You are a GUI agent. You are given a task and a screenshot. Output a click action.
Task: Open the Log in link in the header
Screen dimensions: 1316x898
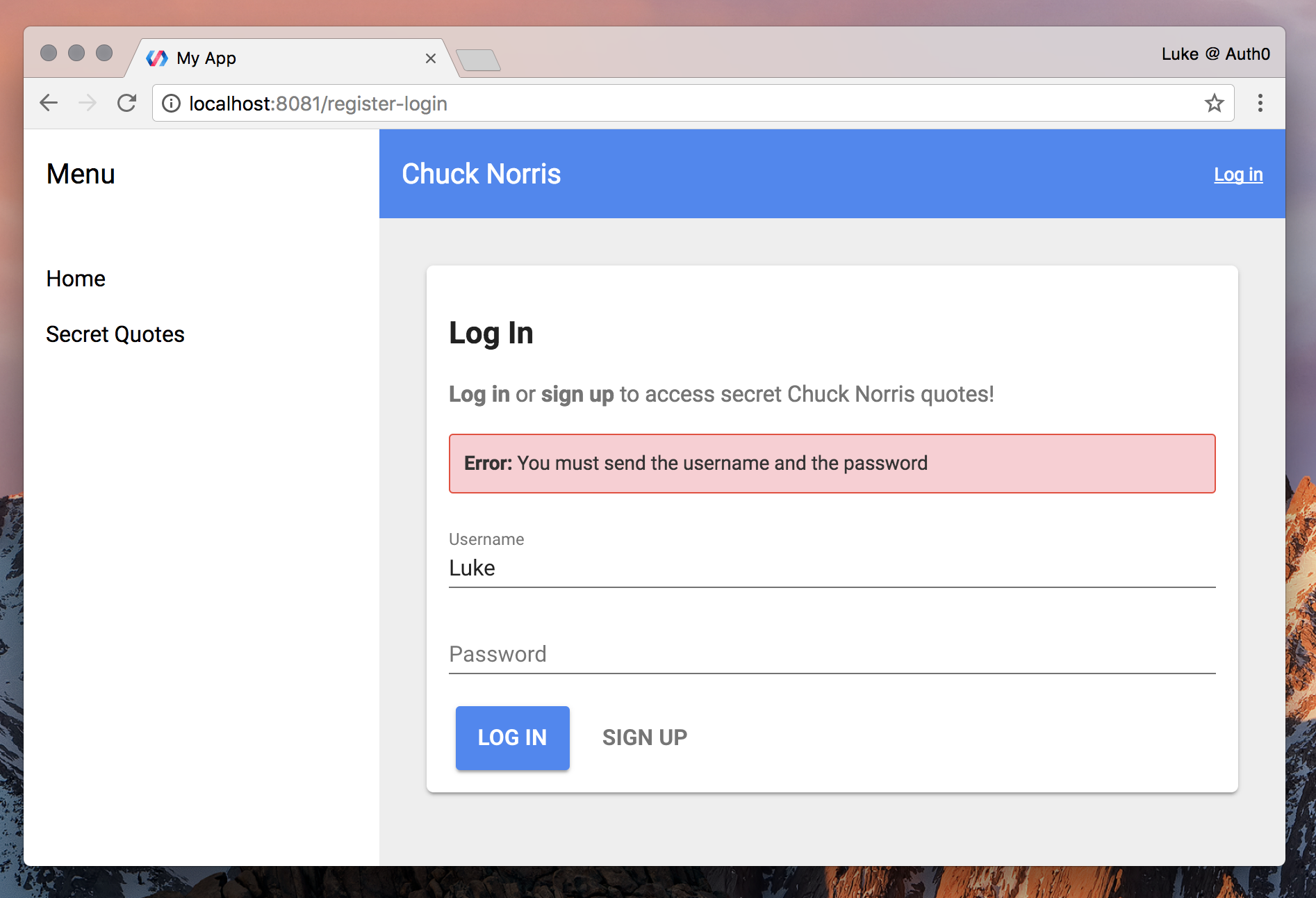[1238, 174]
